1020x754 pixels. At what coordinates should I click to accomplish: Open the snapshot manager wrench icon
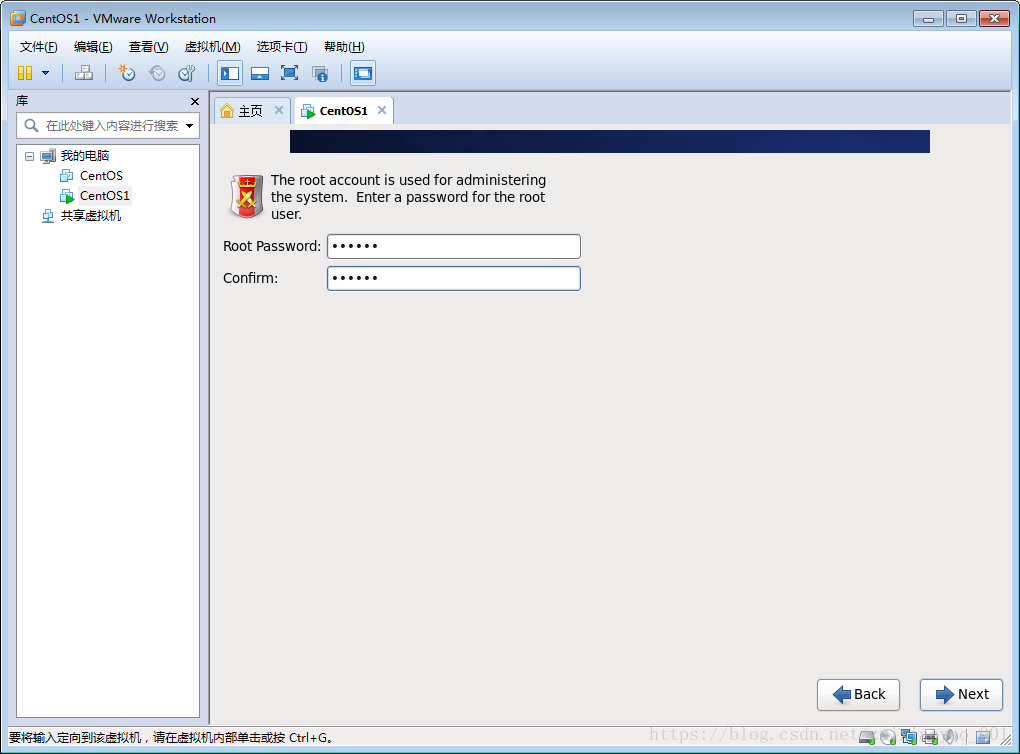(187, 73)
